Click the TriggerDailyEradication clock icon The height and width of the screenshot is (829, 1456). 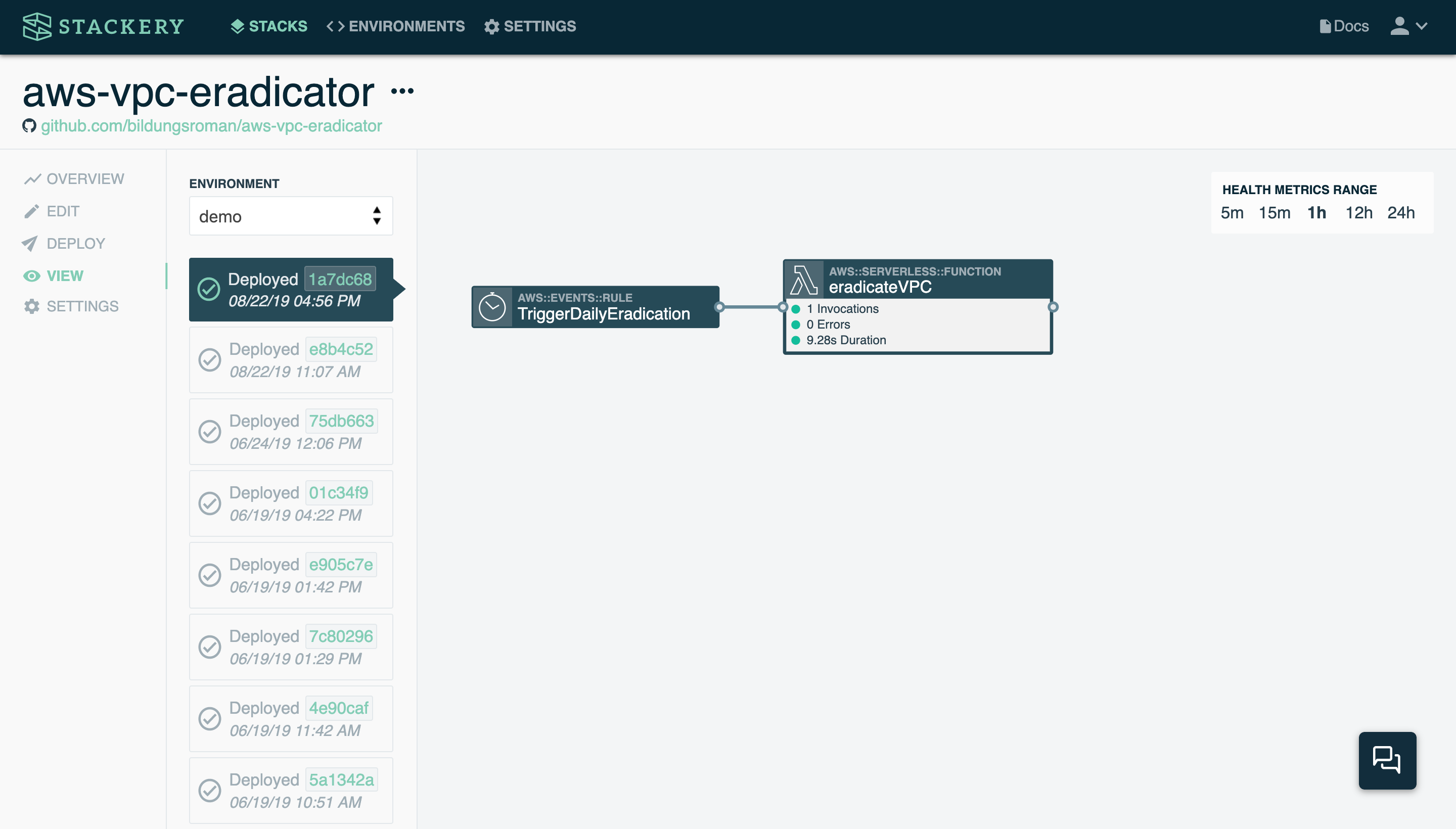492,307
